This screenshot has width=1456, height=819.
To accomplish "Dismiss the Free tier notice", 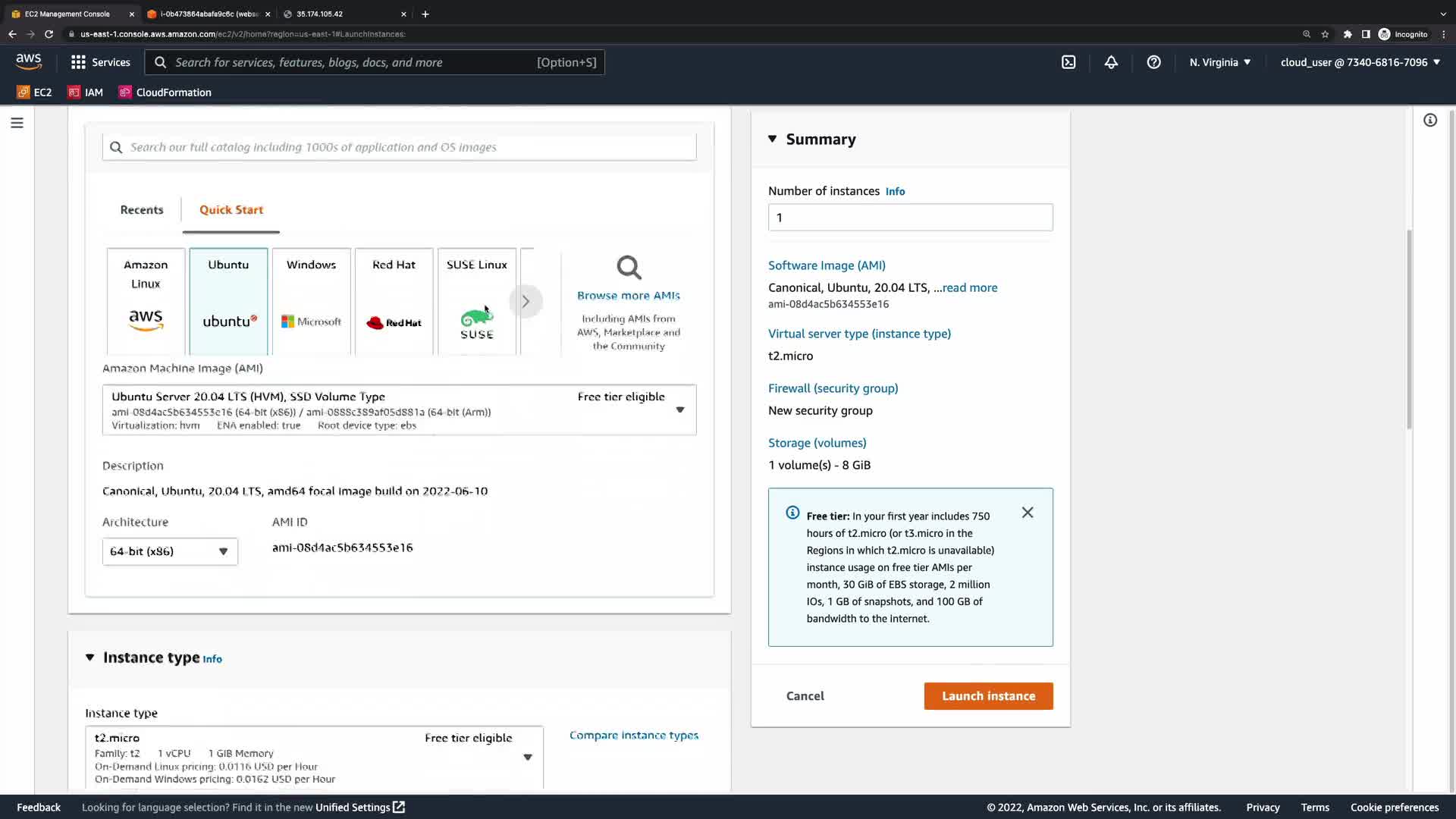I will (x=1028, y=513).
